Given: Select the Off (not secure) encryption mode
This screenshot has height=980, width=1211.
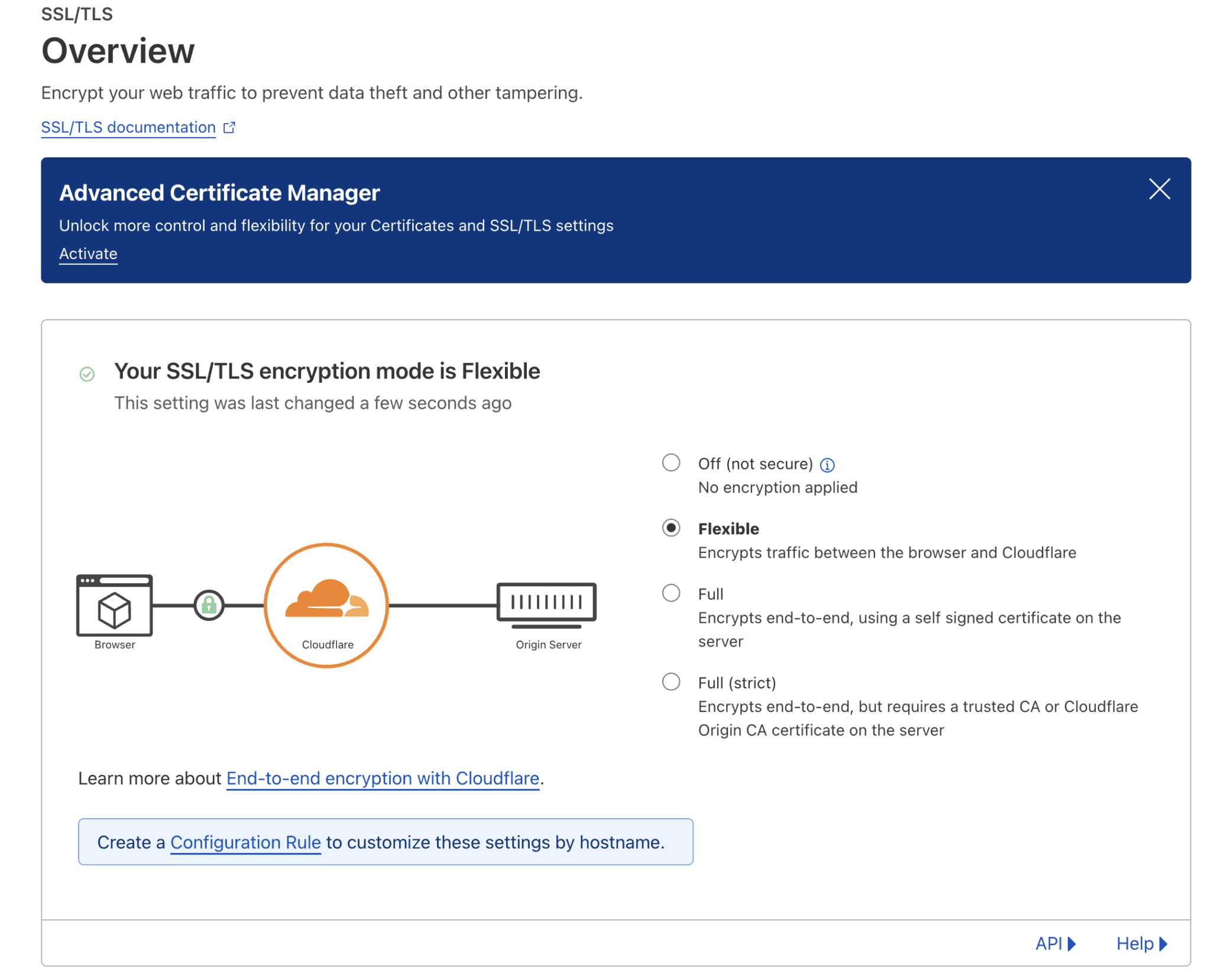Looking at the screenshot, I should click(671, 464).
